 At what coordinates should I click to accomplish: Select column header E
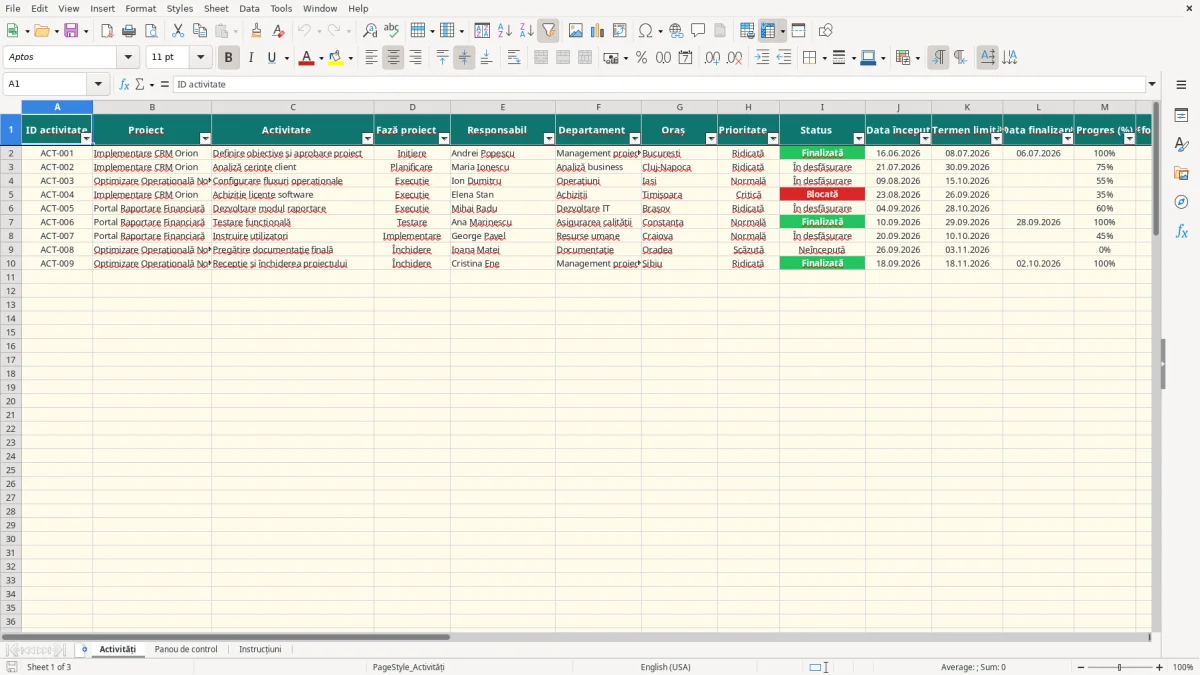(x=503, y=107)
